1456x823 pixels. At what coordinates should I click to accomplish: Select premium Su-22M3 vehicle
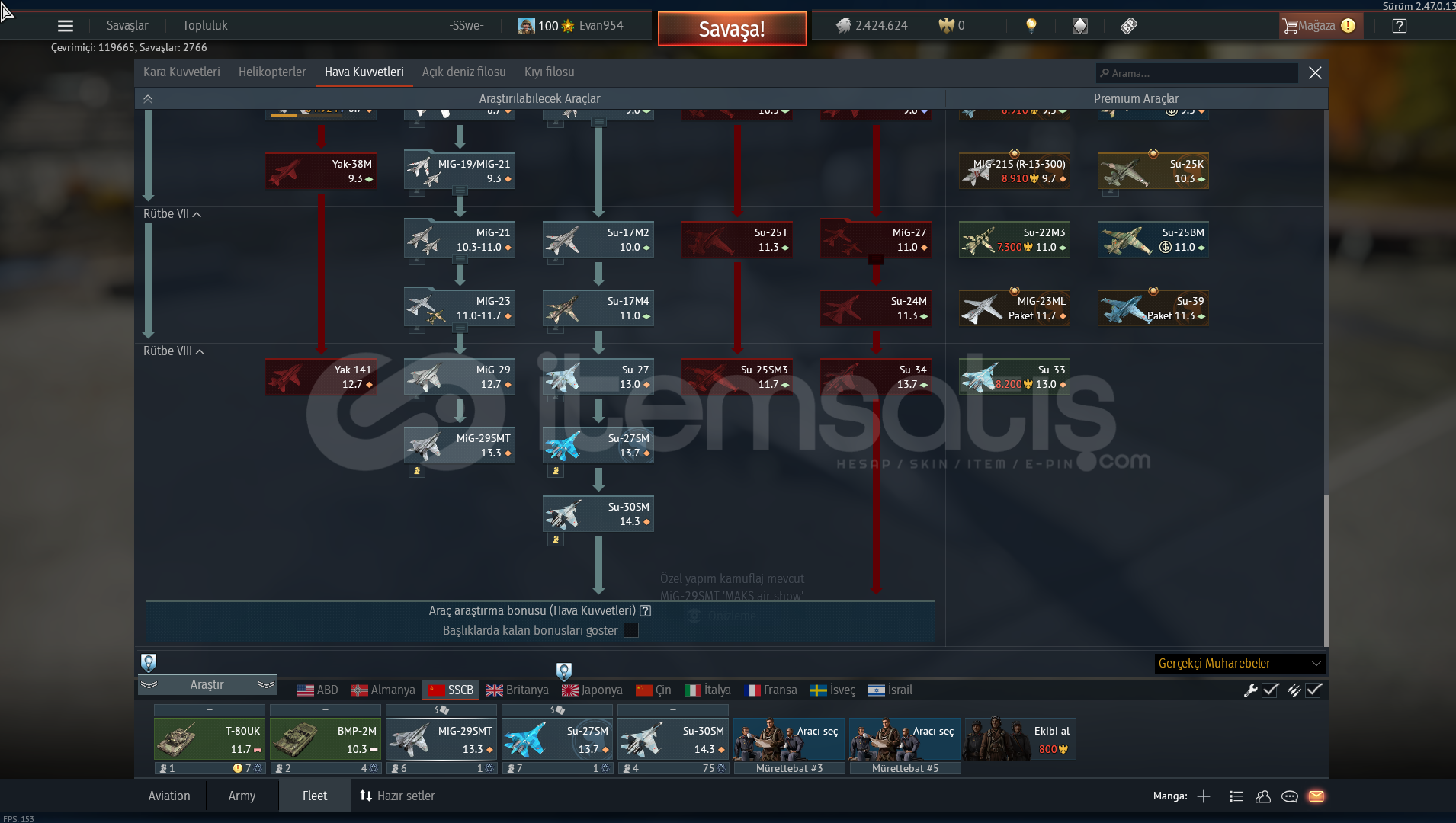pyautogui.click(x=1015, y=239)
